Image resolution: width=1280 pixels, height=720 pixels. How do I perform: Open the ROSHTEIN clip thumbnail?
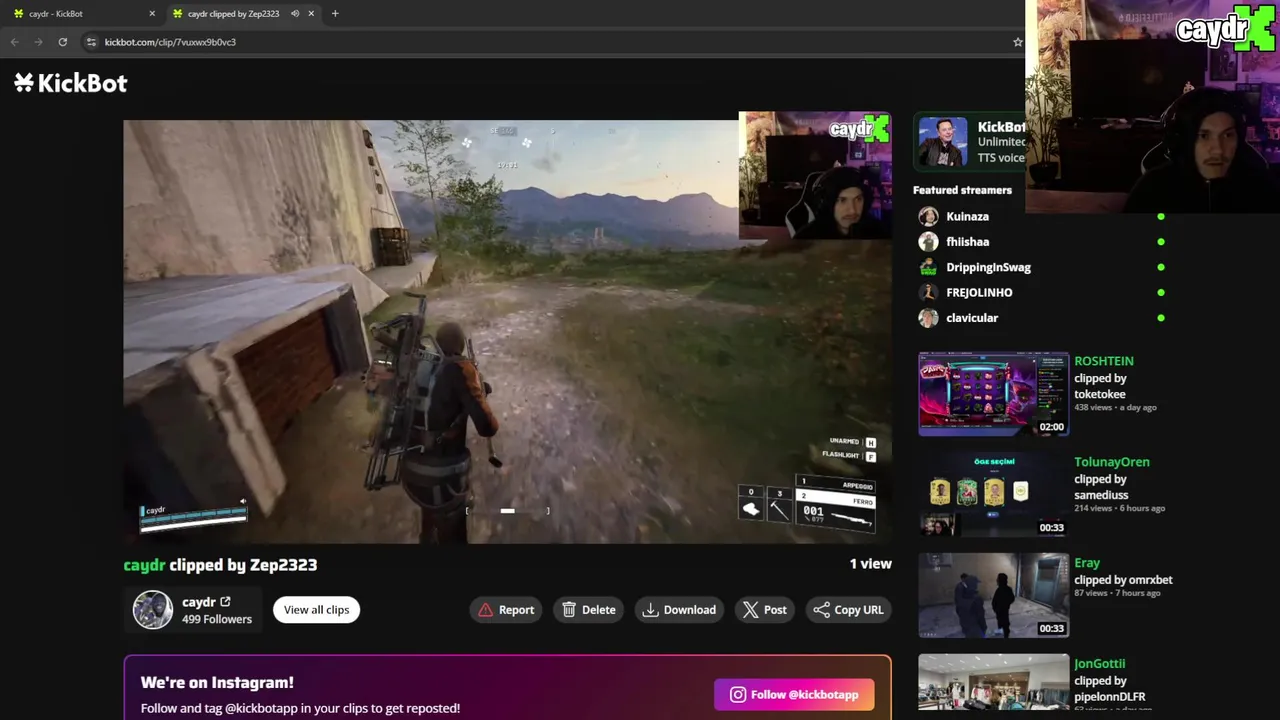[994, 394]
